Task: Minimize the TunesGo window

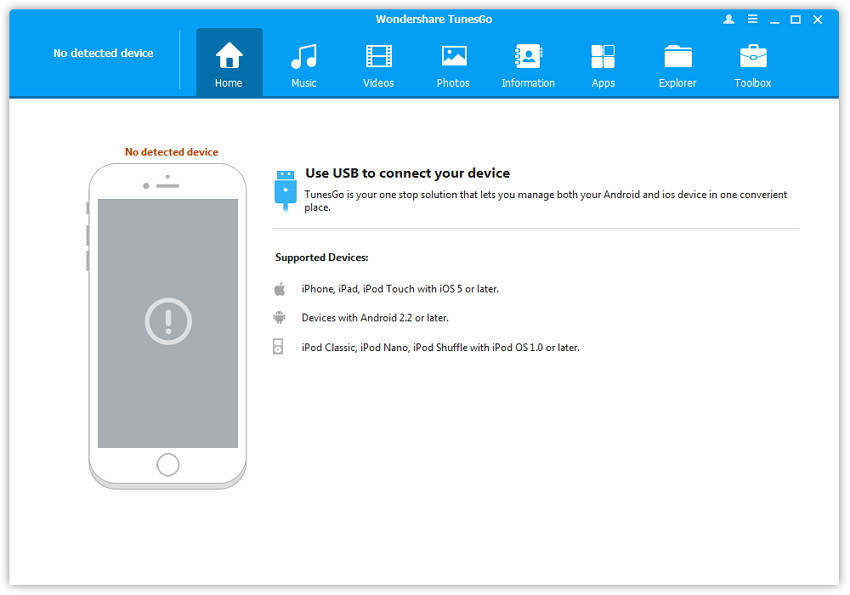Action: coord(773,19)
